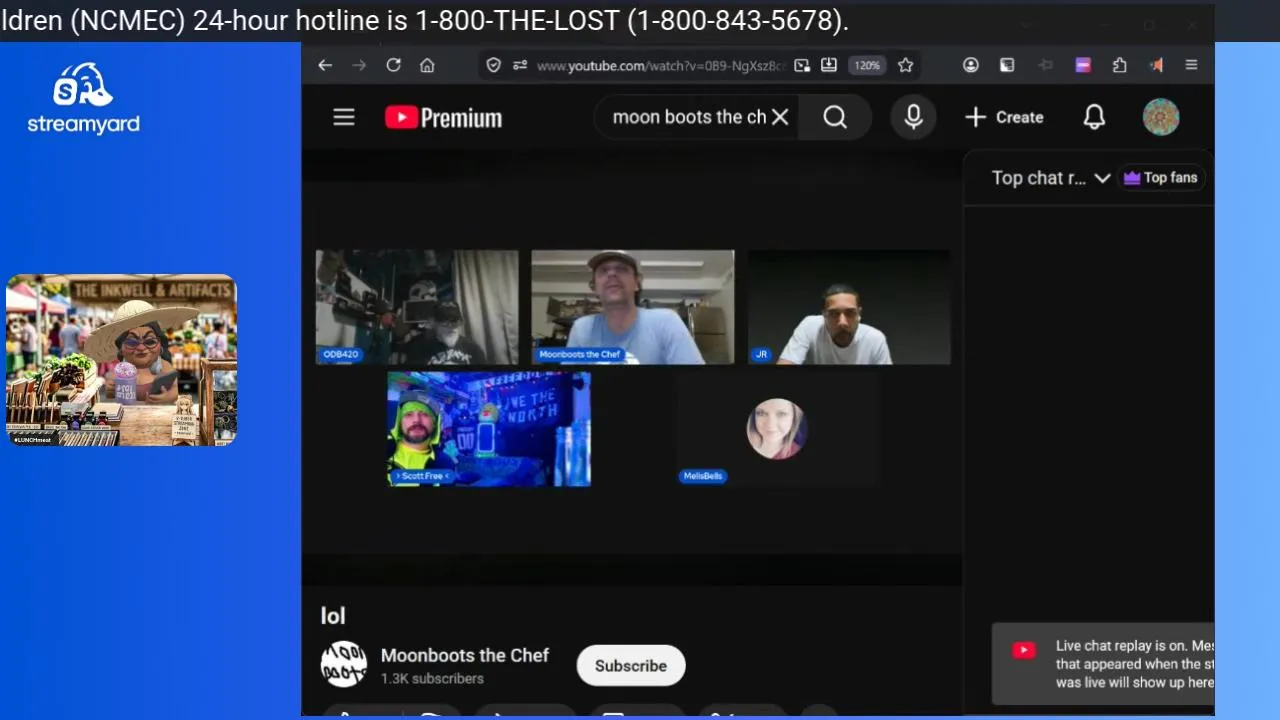1280x720 pixels.
Task: Reload the page with the refresh icon
Action: pos(393,65)
